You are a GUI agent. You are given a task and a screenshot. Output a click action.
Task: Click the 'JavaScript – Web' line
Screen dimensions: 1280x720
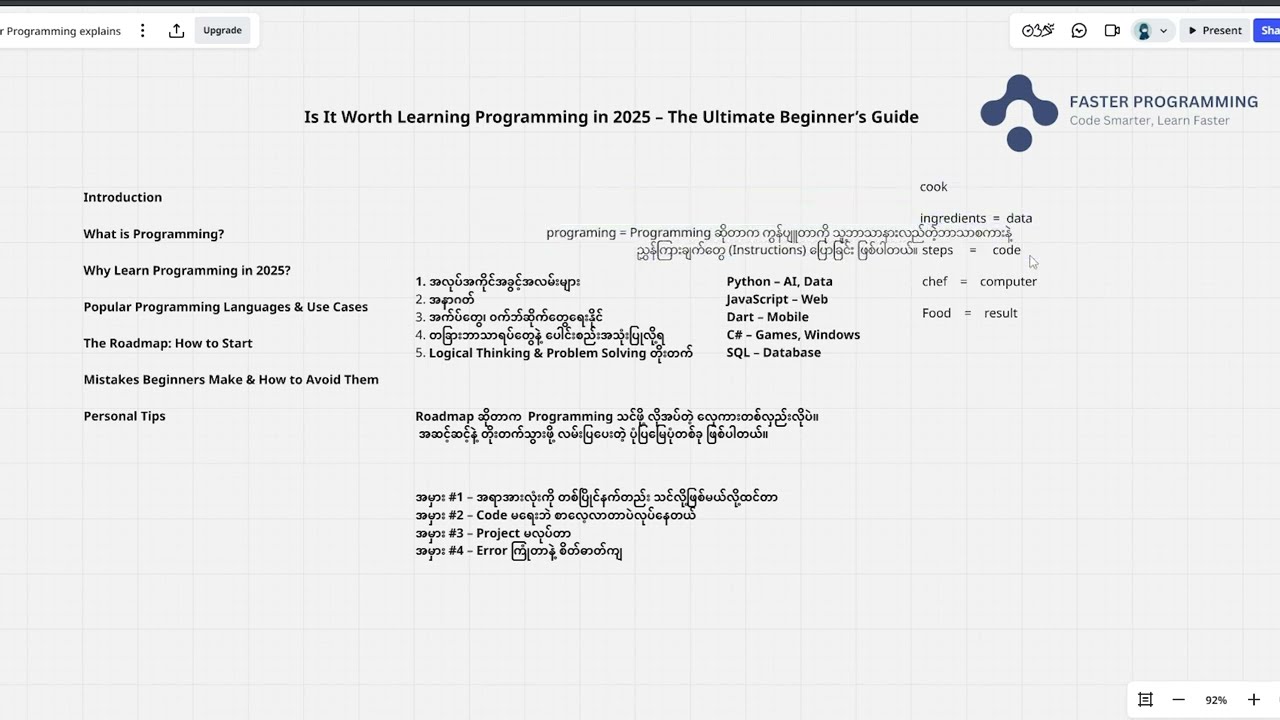click(777, 299)
